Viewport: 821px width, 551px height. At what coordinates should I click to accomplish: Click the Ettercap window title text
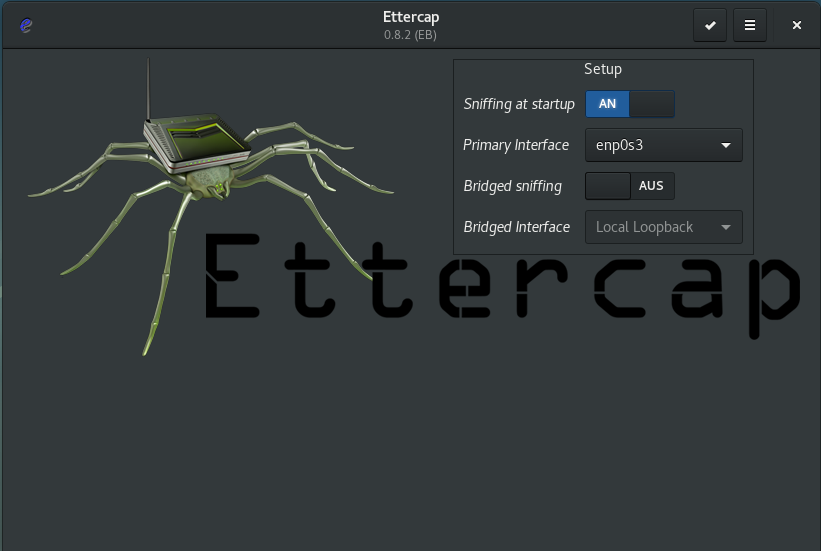pos(410,17)
